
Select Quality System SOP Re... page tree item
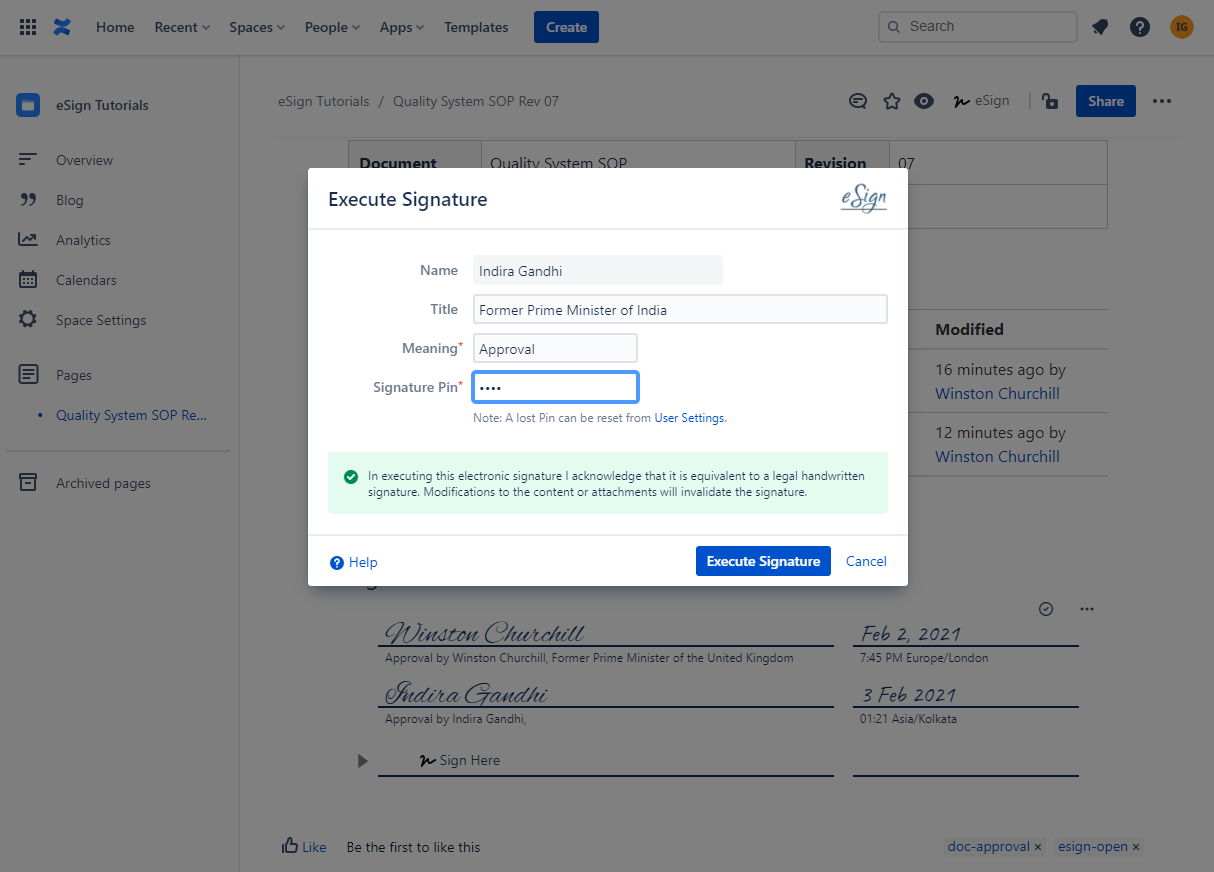click(x=131, y=415)
